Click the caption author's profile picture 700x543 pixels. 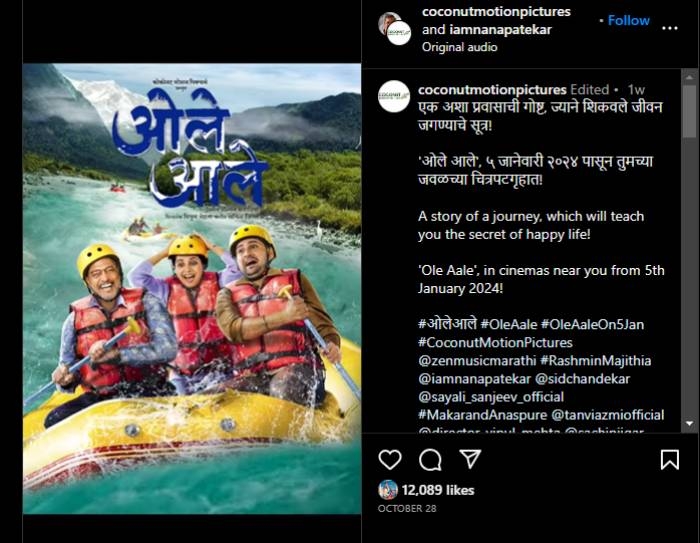pyautogui.click(x=394, y=96)
